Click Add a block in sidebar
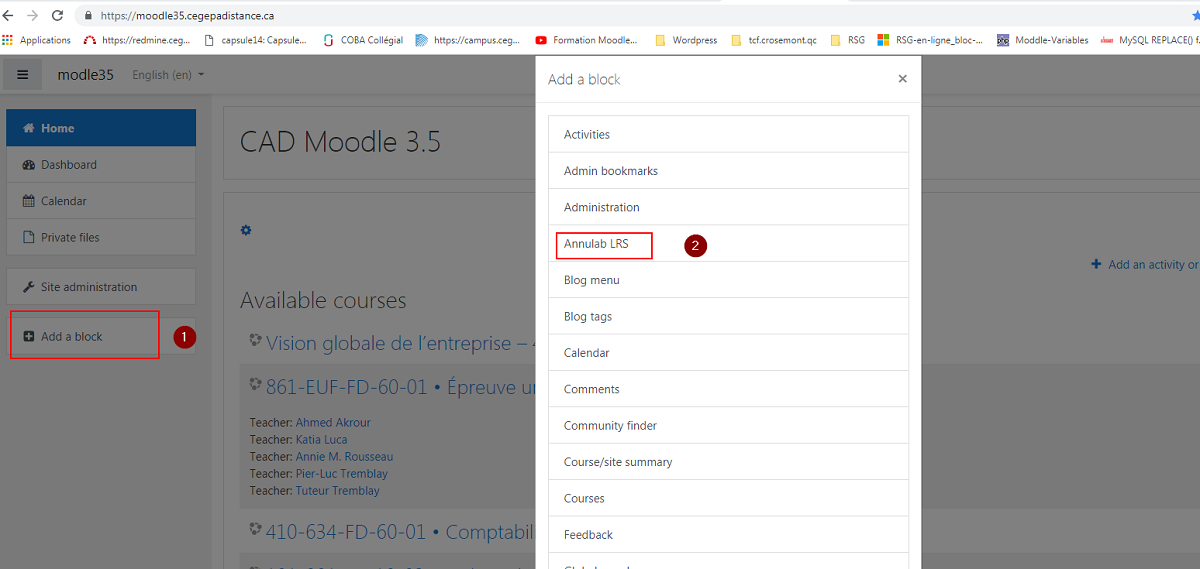 click(x=72, y=337)
